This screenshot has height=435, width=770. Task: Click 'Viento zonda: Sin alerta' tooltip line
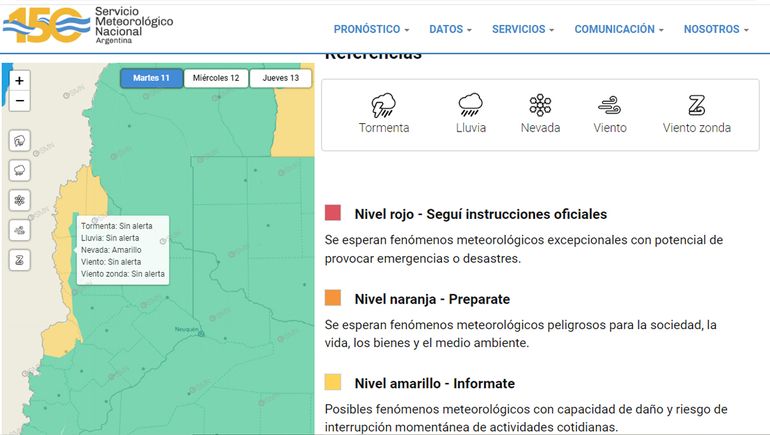123,274
